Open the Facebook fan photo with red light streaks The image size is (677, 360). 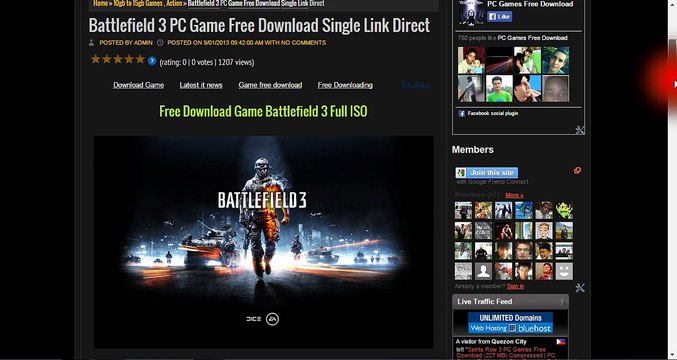pos(499,60)
